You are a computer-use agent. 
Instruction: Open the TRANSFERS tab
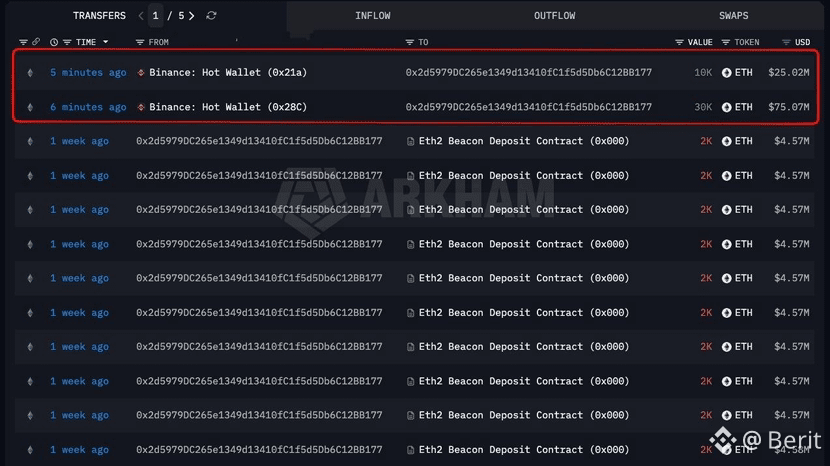click(100, 16)
